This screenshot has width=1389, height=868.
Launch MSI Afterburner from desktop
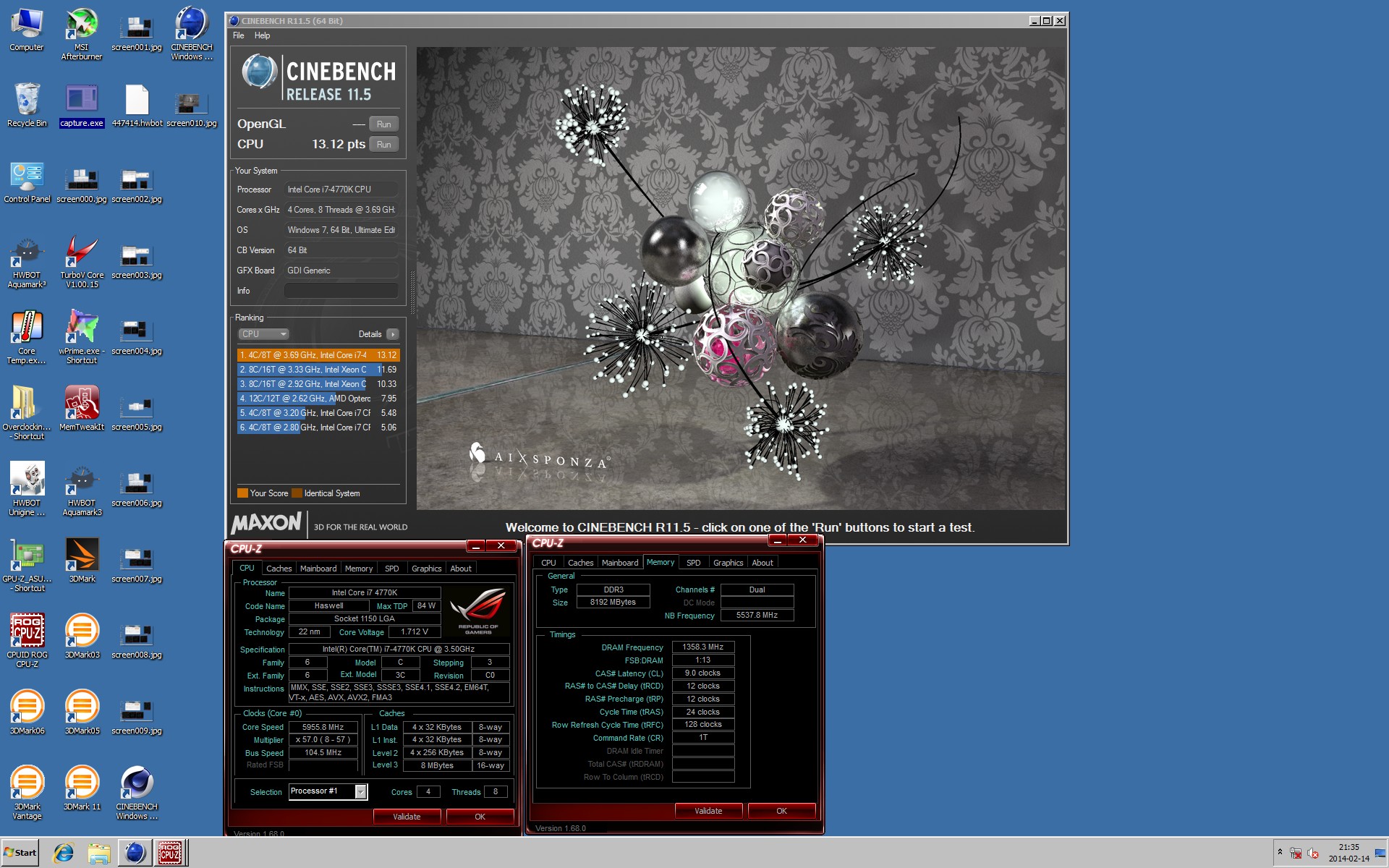[82, 33]
